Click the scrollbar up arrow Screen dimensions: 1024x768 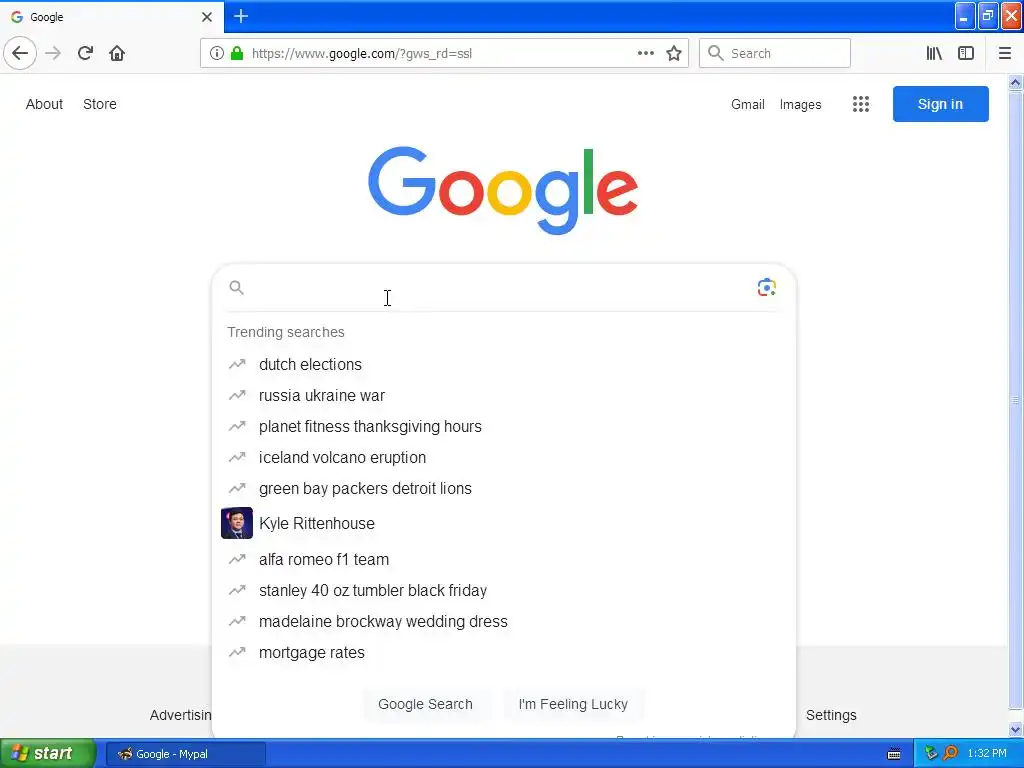pos(1015,82)
